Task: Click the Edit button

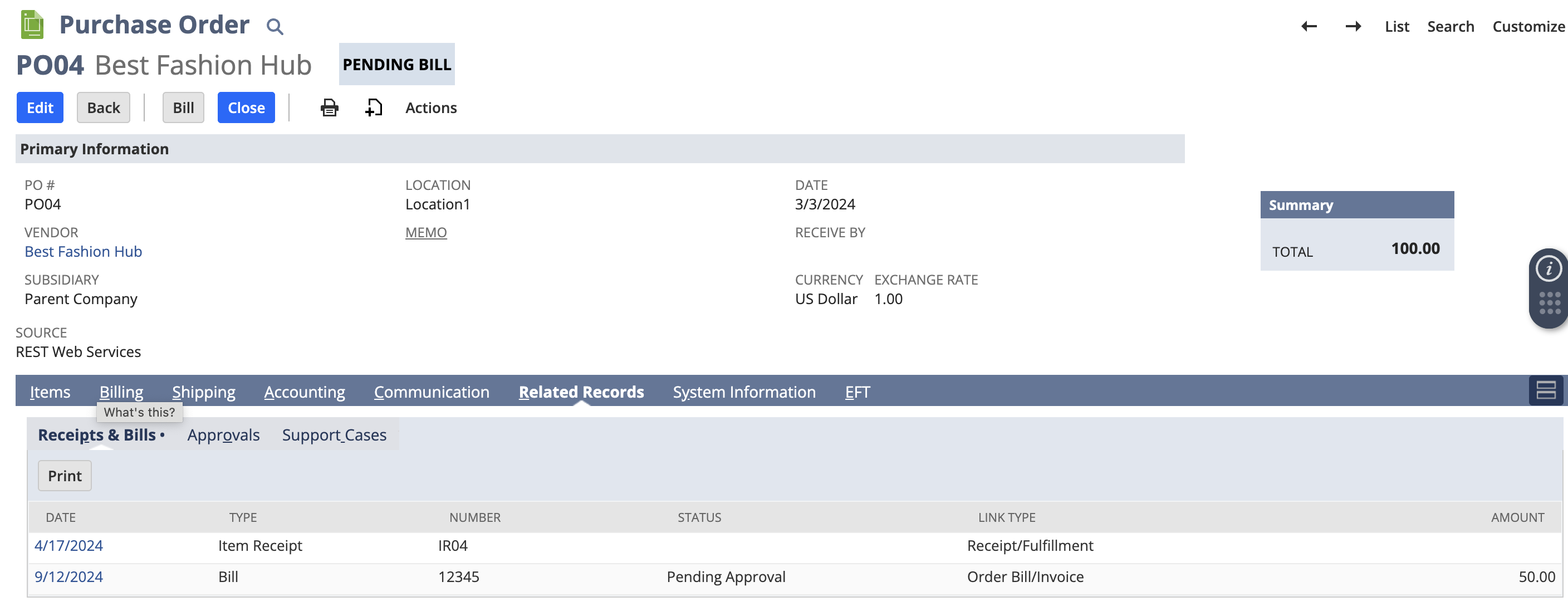Action: point(40,107)
